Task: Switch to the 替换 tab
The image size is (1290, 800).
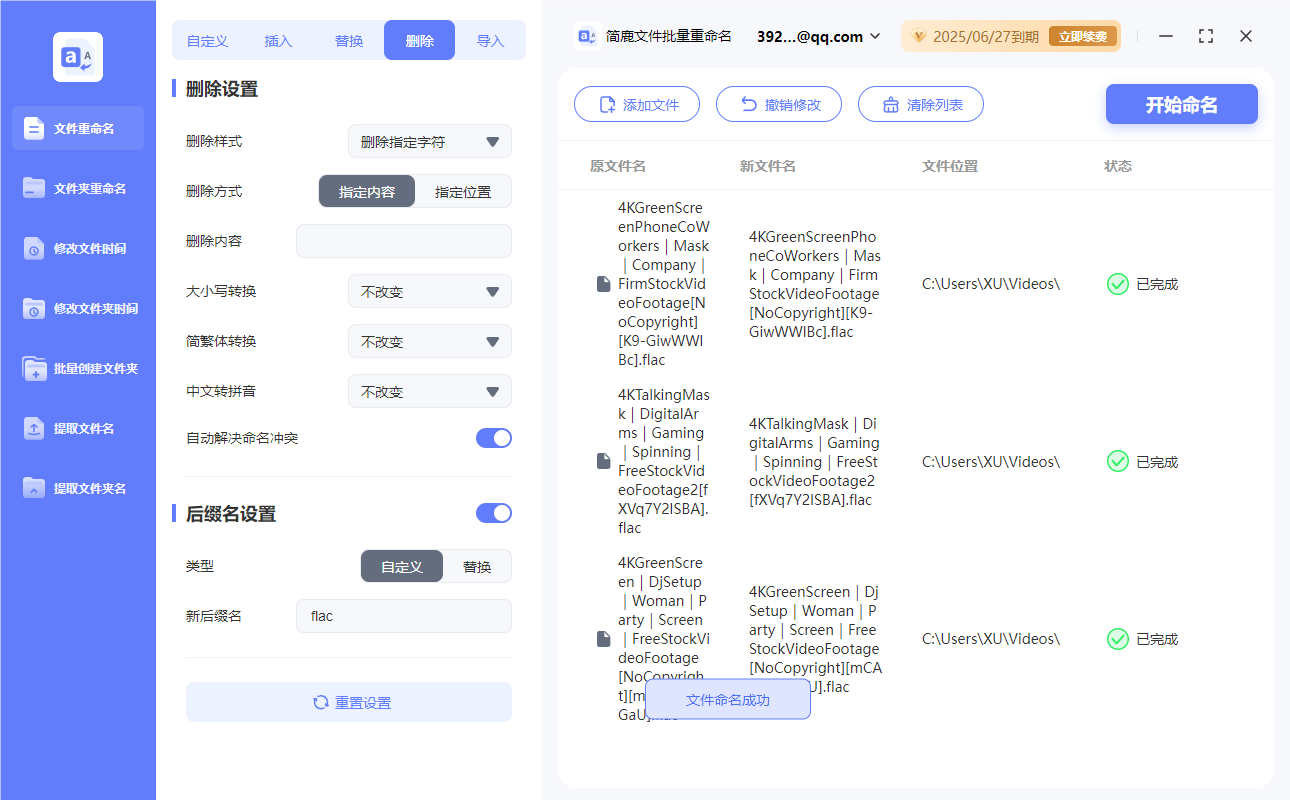Action: (x=349, y=41)
